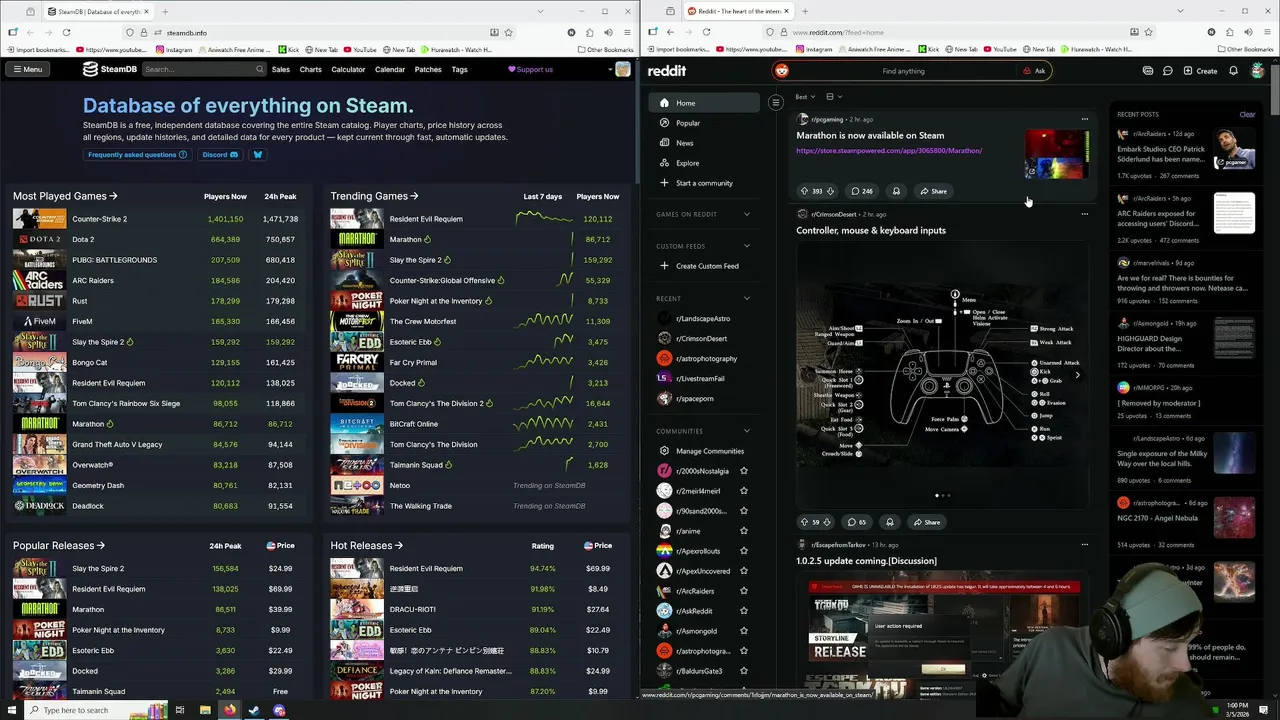Click the Create post button on Reddit
Image resolution: width=1280 pixels, height=720 pixels.
(x=1200, y=71)
